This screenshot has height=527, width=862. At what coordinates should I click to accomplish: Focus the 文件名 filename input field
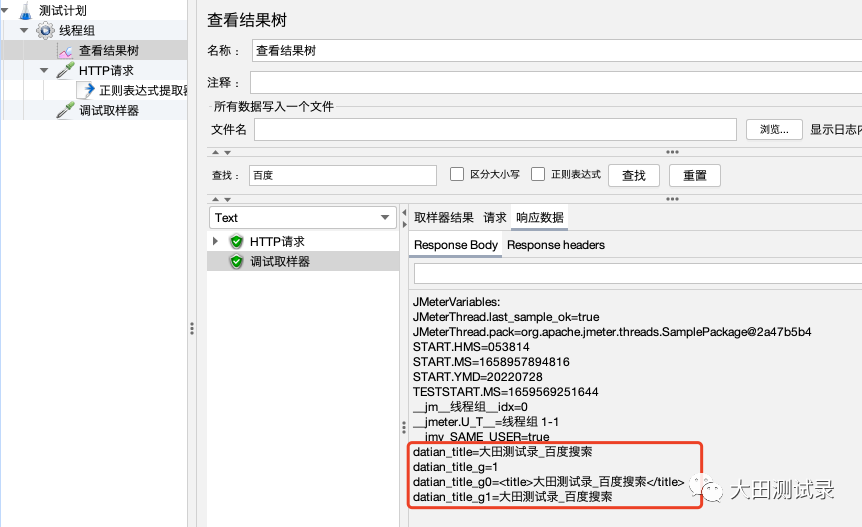pos(495,130)
